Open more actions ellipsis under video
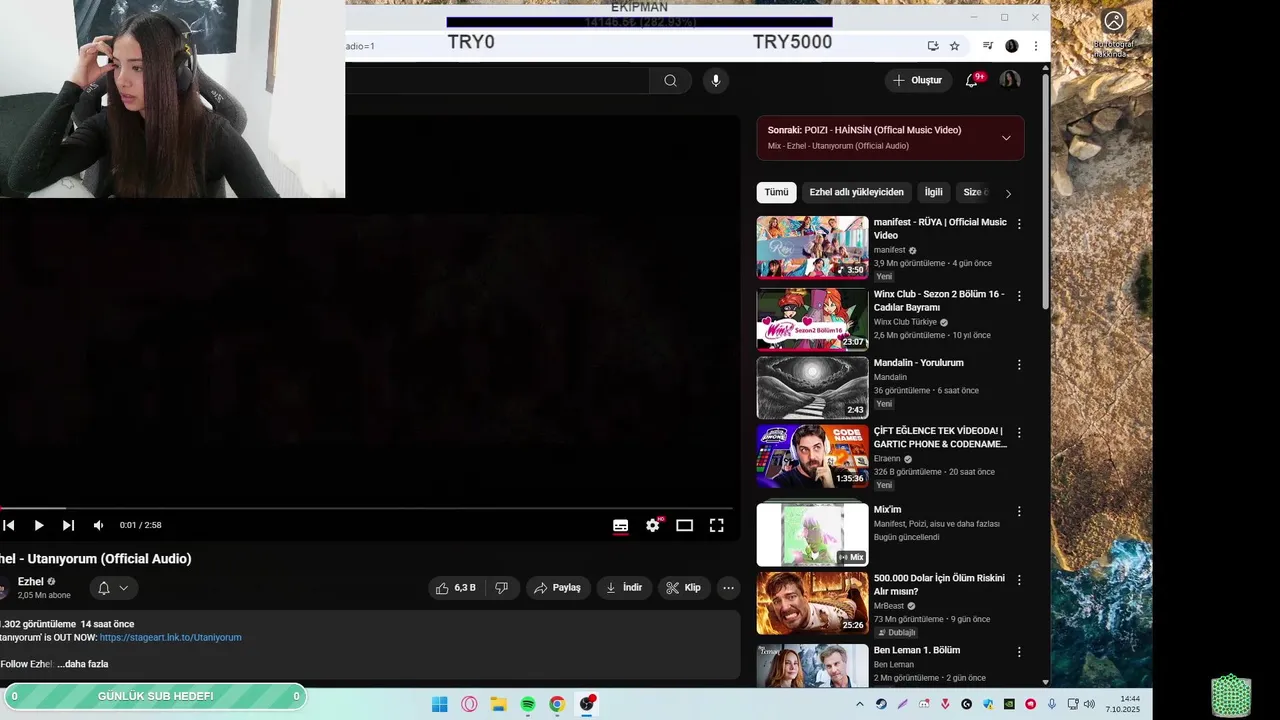 click(x=728, y=588)
